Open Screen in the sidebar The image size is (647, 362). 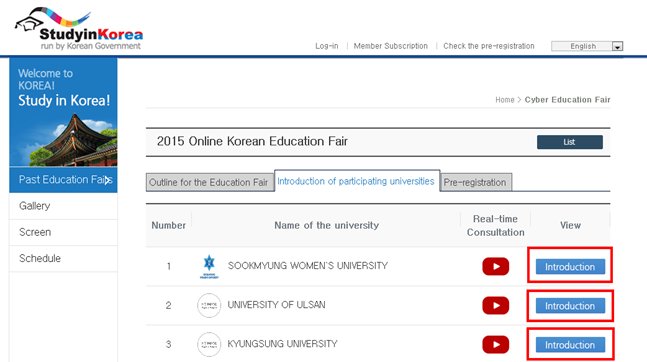point(64,232)
